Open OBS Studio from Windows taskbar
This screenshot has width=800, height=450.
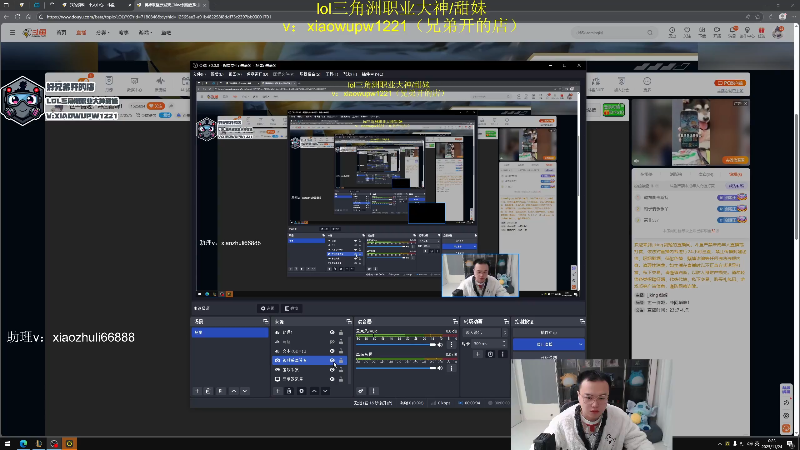click(54, 443)
